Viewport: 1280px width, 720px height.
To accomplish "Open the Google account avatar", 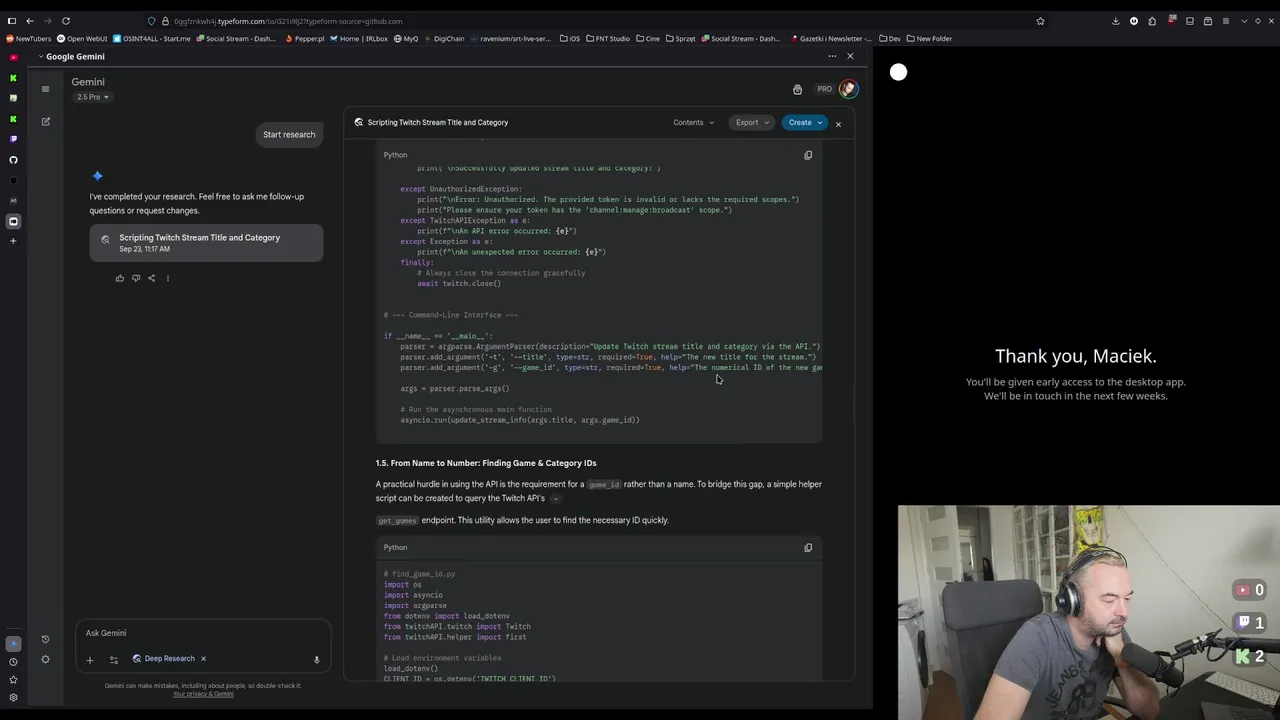I will (848, 89).
